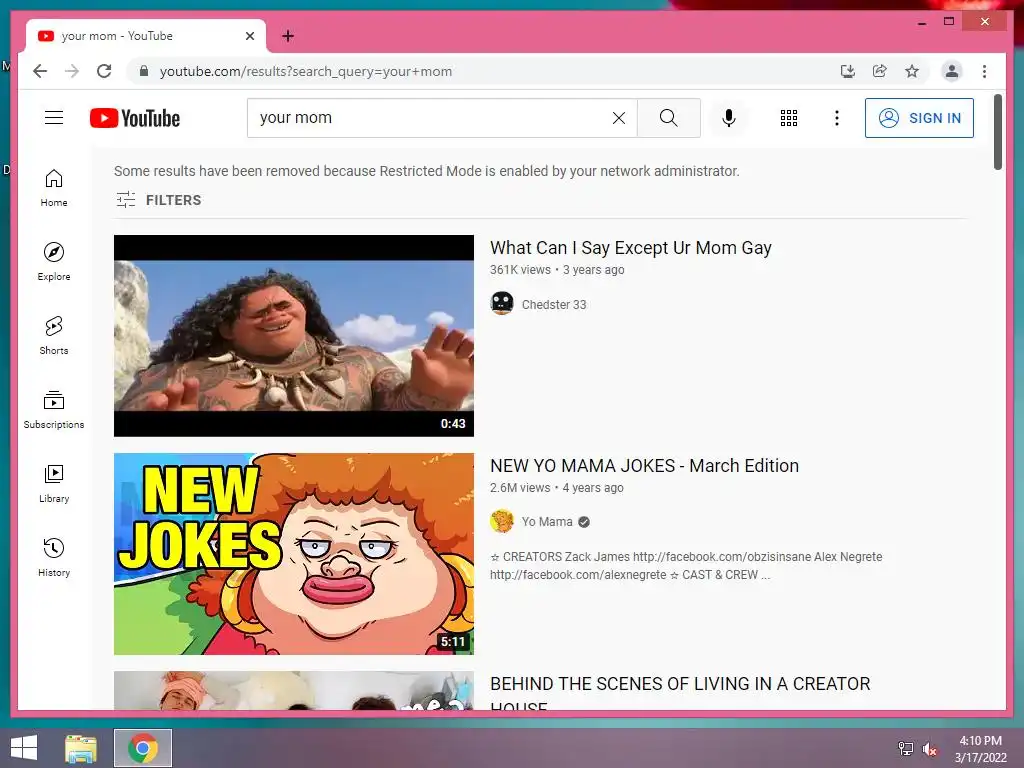Open a new Chrome tab
This screenshot has height=768, width=1024.
288,36
